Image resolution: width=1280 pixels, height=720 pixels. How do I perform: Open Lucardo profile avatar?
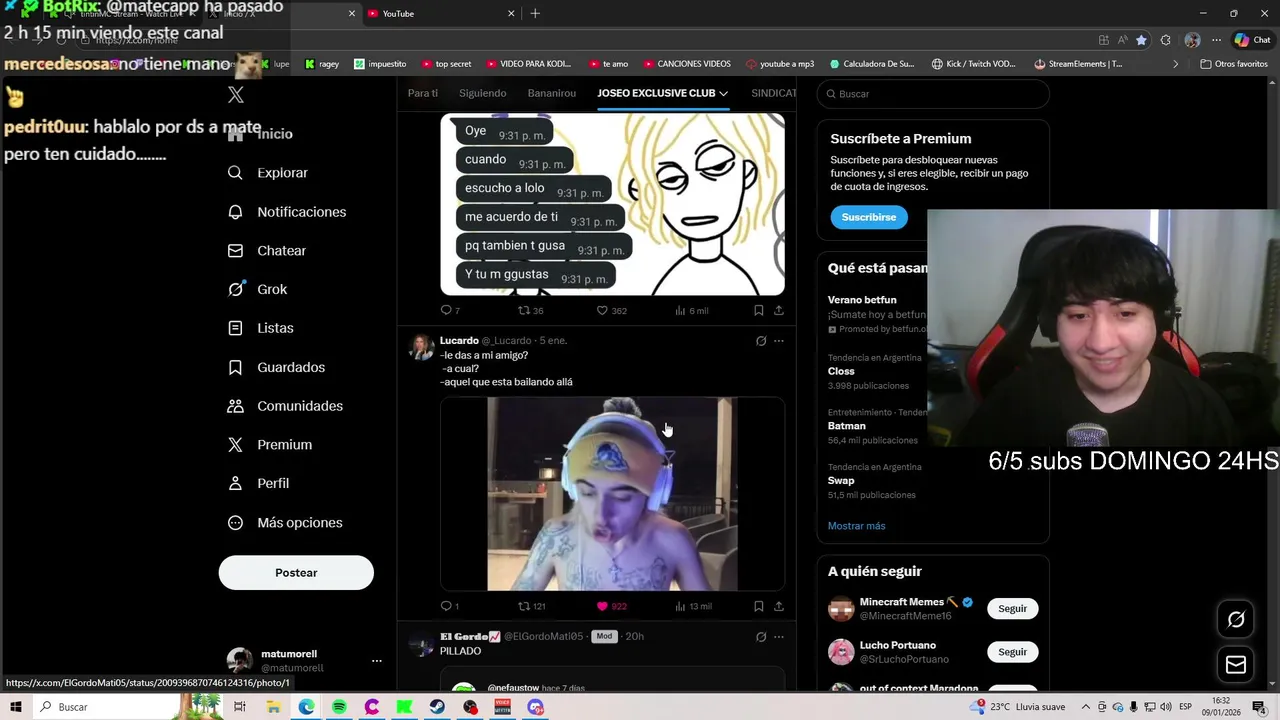(x=421, y=347)
